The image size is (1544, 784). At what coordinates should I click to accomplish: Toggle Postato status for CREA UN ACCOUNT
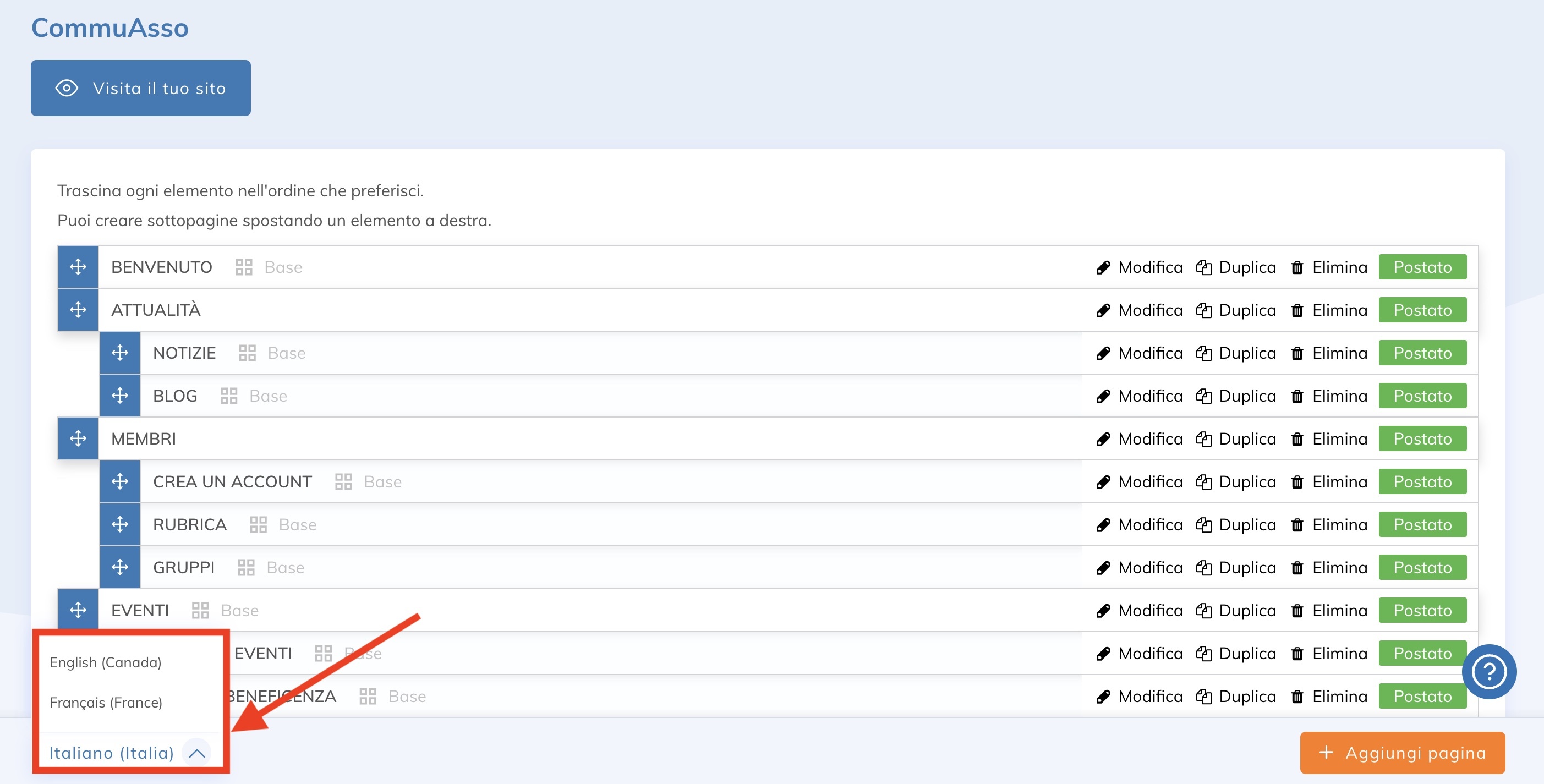click(1422, 481)
